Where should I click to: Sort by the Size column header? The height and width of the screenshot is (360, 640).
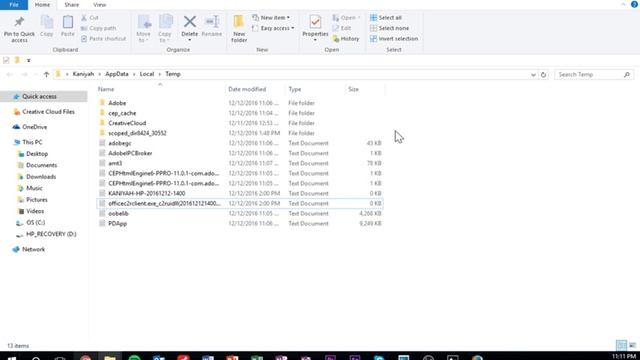click(x=353, y=89)
